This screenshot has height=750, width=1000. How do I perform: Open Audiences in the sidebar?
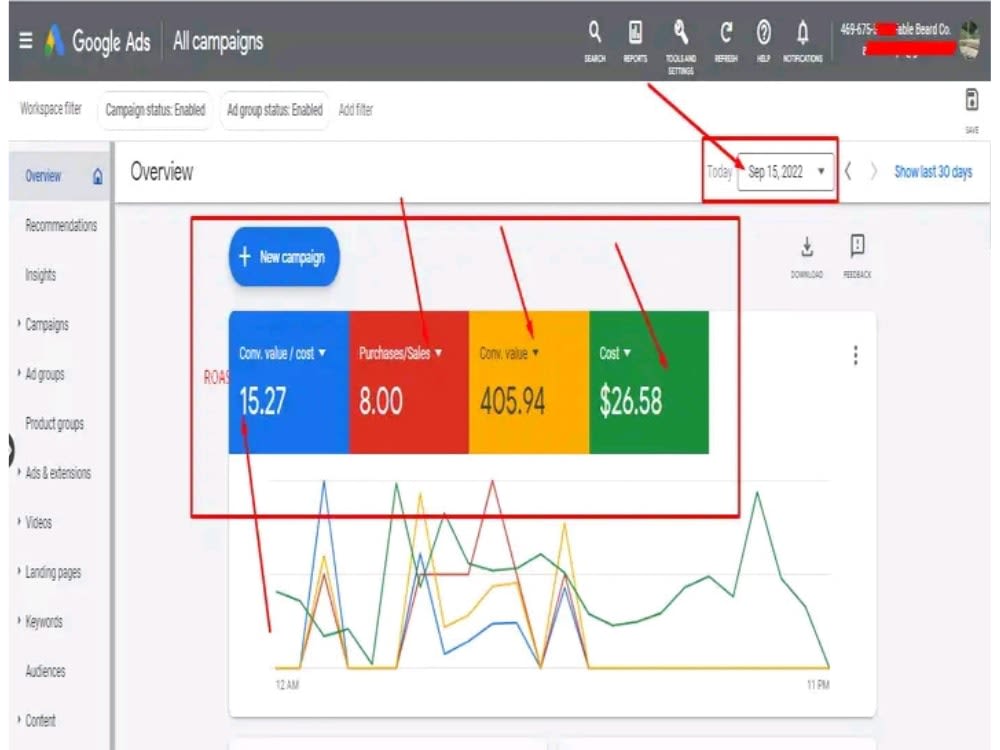(x=45, y=671)
